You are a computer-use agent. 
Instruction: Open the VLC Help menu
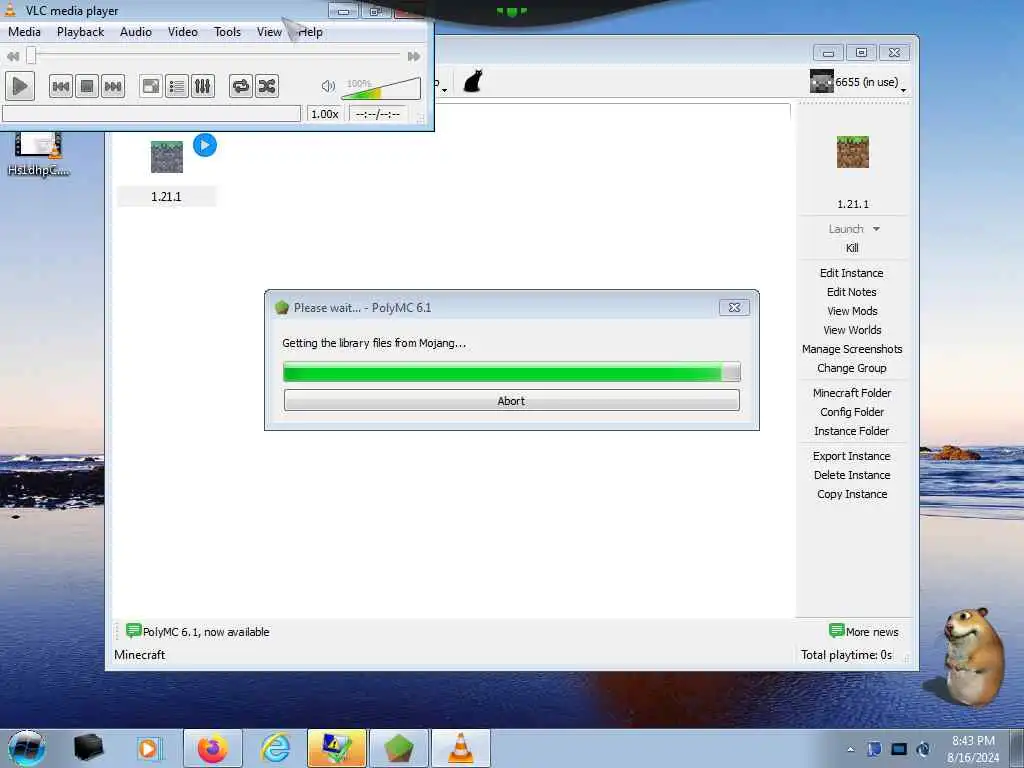click(311, 32)
